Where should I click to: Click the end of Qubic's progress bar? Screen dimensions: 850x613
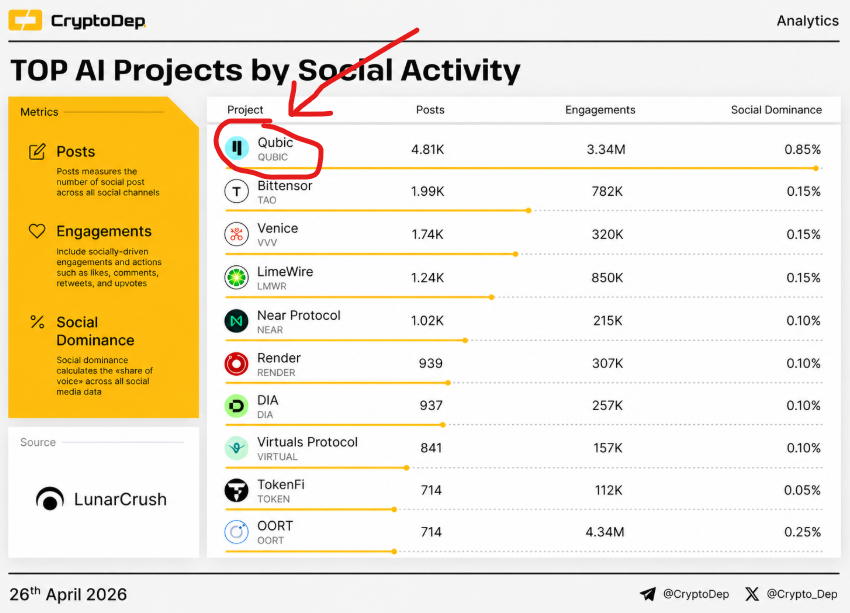816,169
